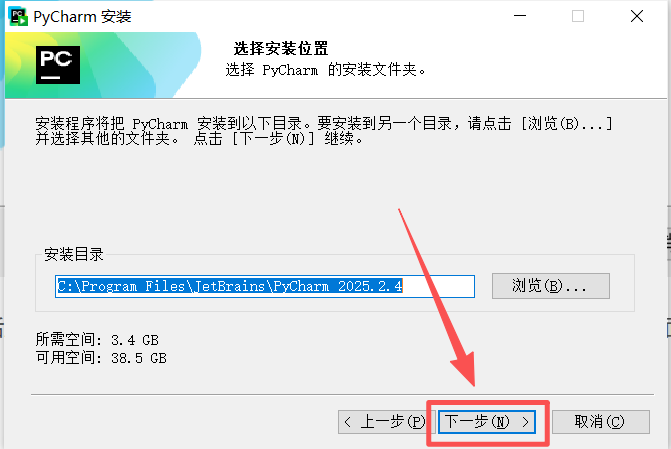Click the red arrow annotation head

point(464,368)
